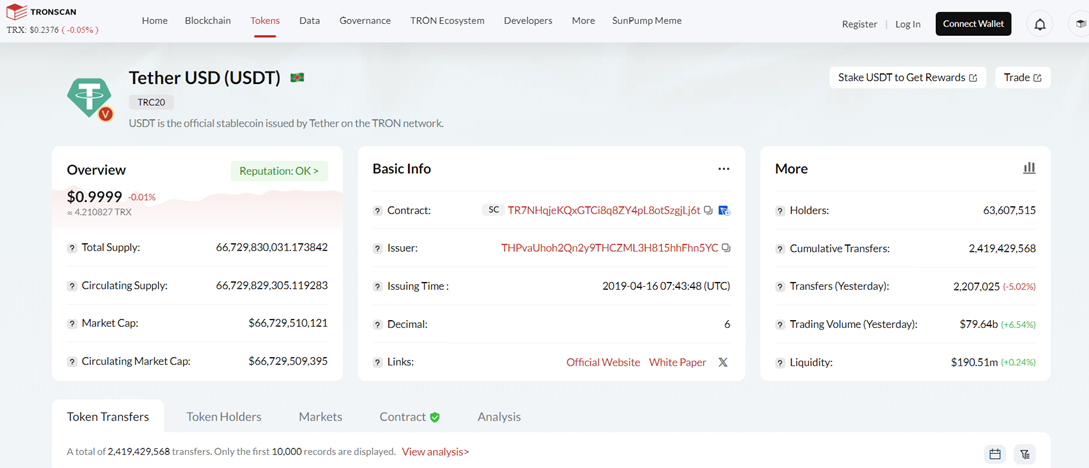
Task: Open issuer address THPvaUhoh2Qn2y9THCZML3H815hhFhn5YC
Action: pos(610,248)
